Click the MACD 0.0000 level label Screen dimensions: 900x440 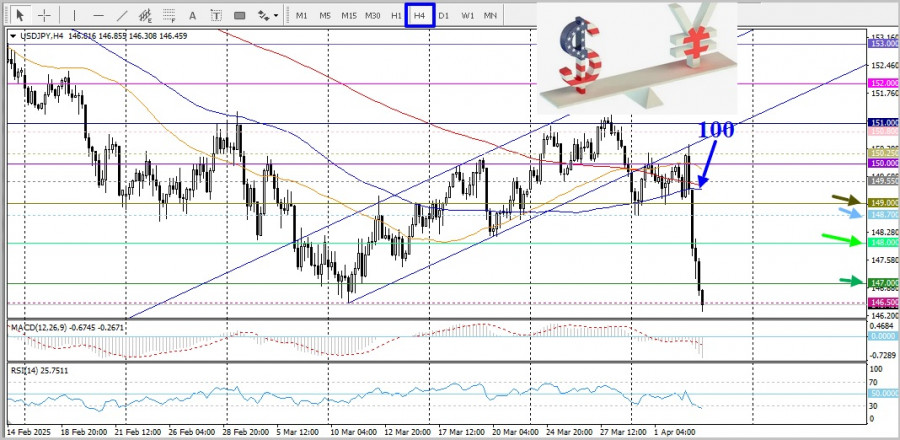click(884, 336)
